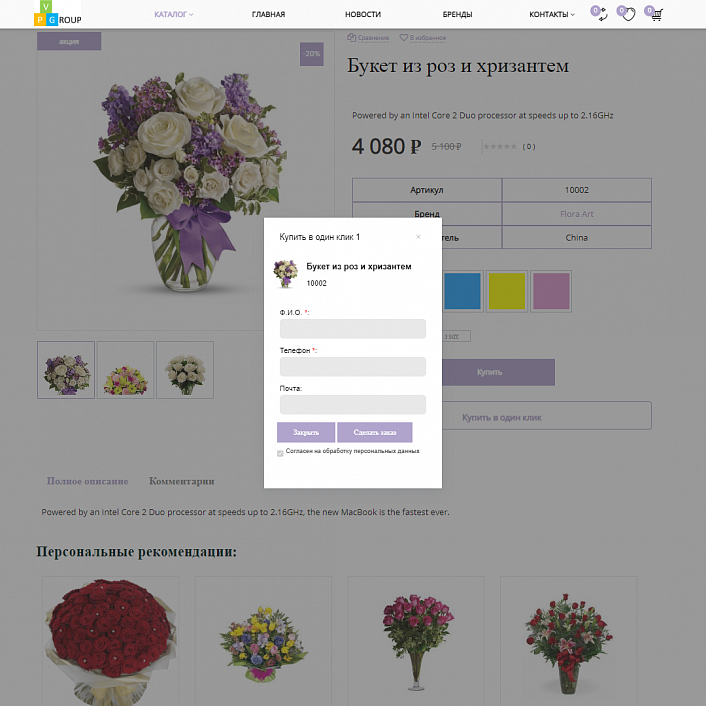Click the Почта input field

tap(353, 404)
